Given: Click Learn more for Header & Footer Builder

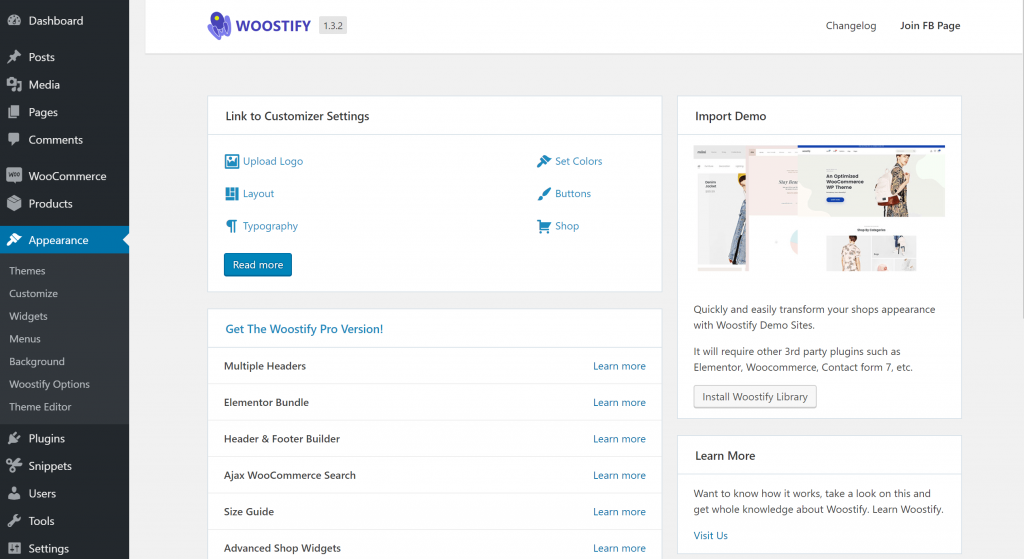Looking at the screenshot, I should pyautogui.click(x=619, y=439).
